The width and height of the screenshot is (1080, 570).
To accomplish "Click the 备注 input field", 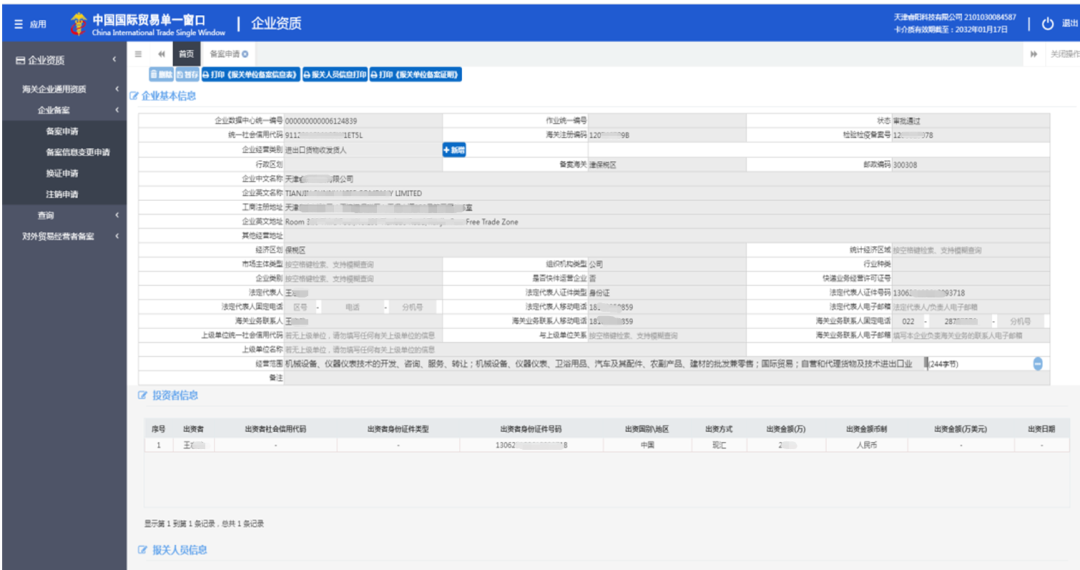I will coord(667,378).
